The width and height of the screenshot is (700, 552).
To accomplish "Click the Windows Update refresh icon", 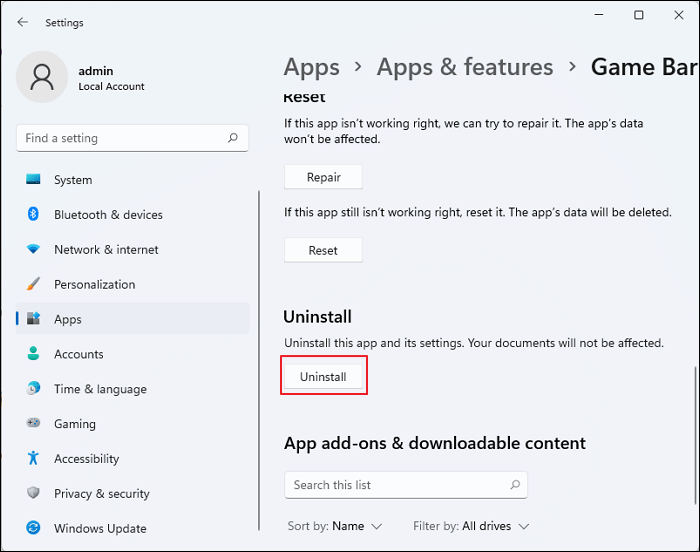I will click(33, 528).
